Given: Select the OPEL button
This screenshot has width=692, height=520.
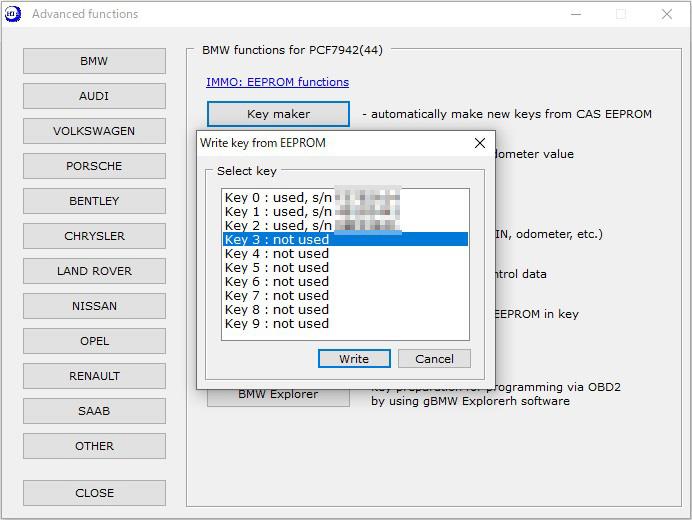Looking at the screenshot, I should pyautogui.click(x=94, y=341).
